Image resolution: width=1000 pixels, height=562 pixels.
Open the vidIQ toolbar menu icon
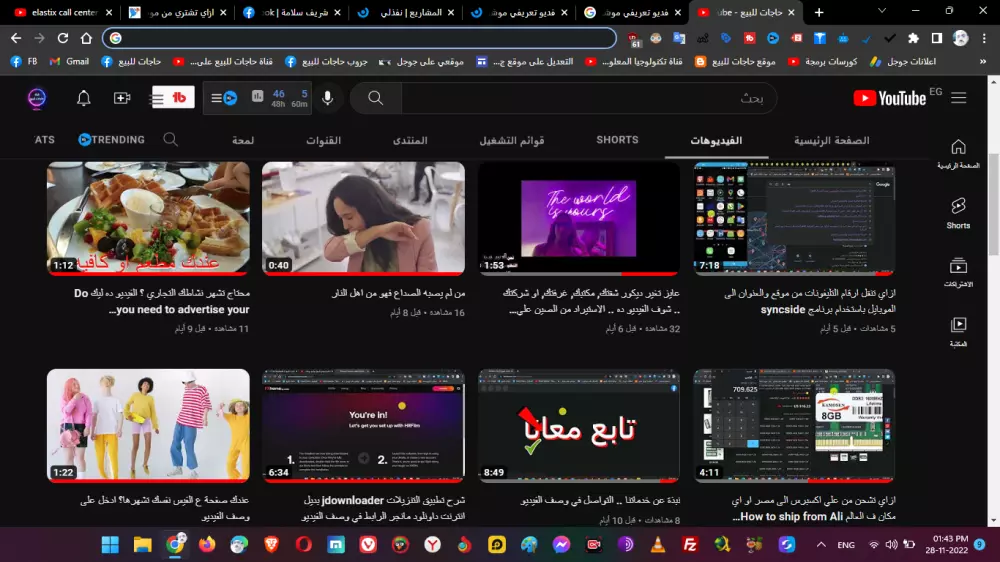(224, 98)
